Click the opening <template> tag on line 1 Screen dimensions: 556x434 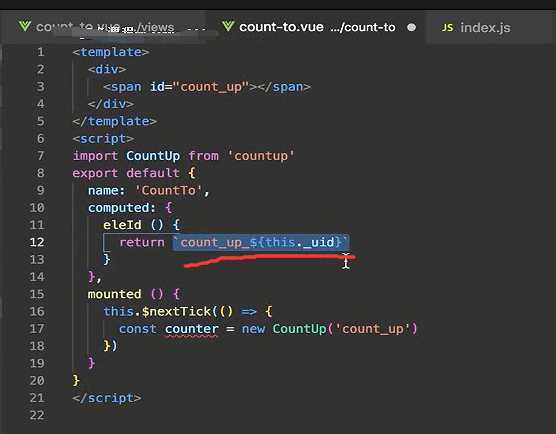click(111, 52)
